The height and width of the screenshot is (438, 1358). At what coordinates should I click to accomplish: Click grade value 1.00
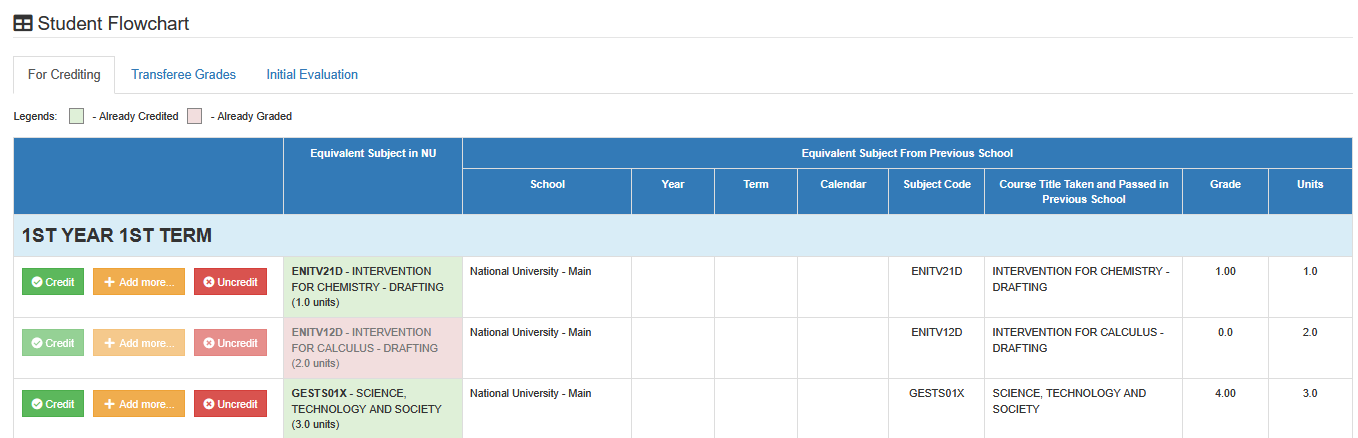1225,271
